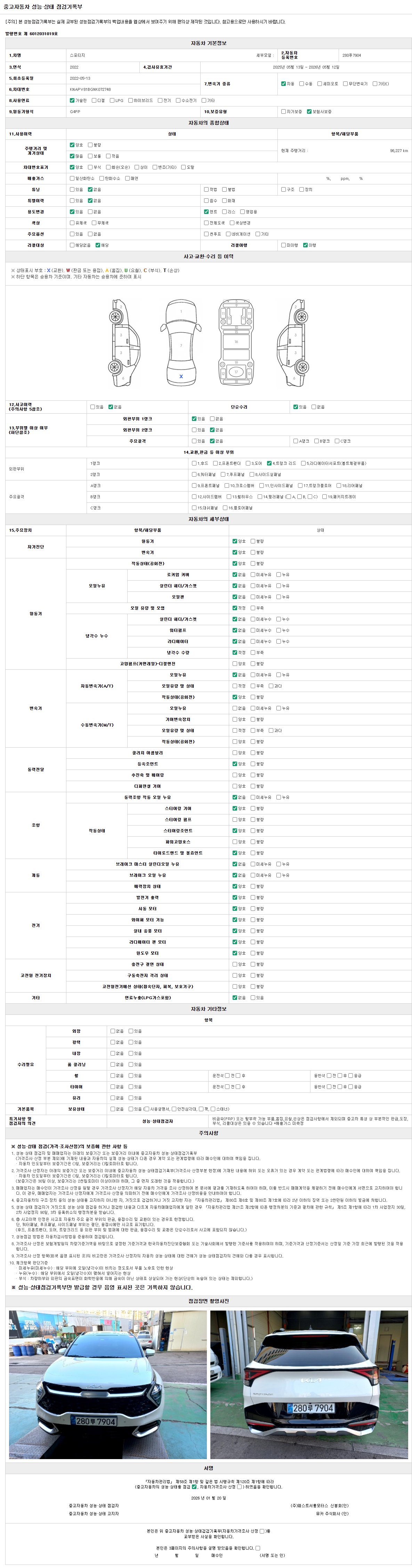Image resolution: width=412 pixels, height=1568 pixels.
Task: Check the 1.후드 exterior panel checkbox
Action: (194, 463)
